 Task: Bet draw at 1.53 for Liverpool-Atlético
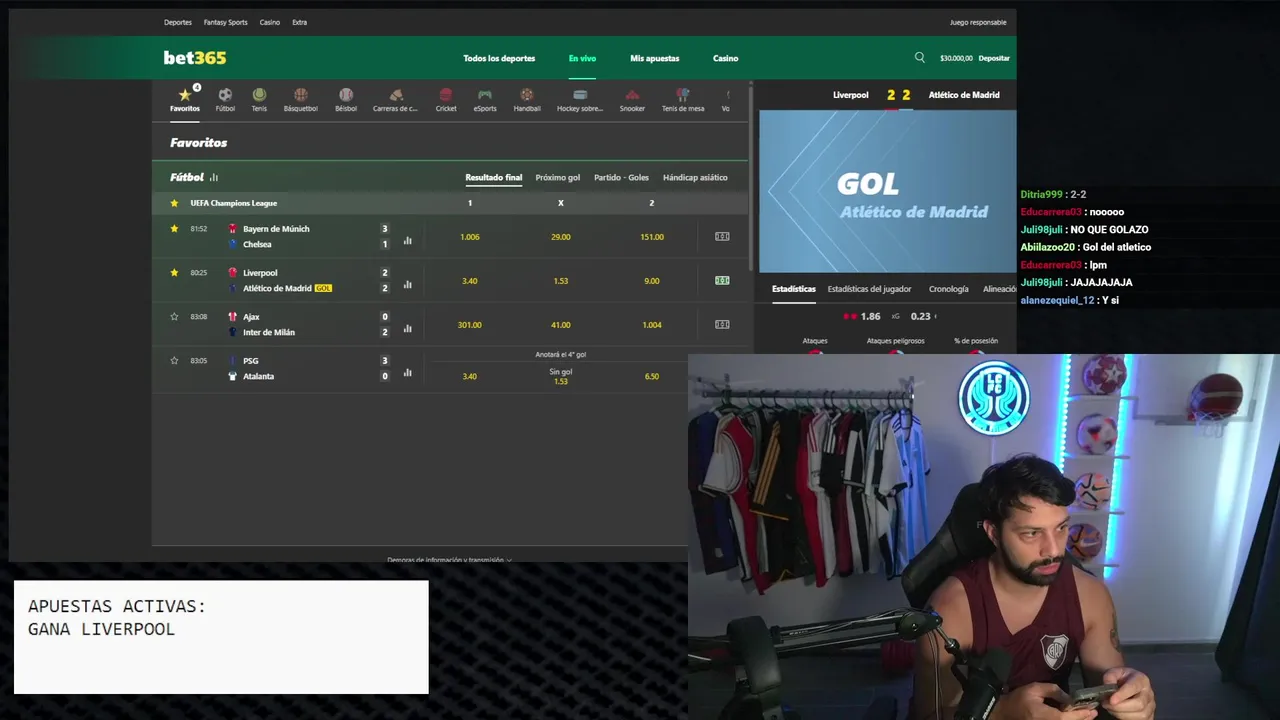tap(561, 281)
